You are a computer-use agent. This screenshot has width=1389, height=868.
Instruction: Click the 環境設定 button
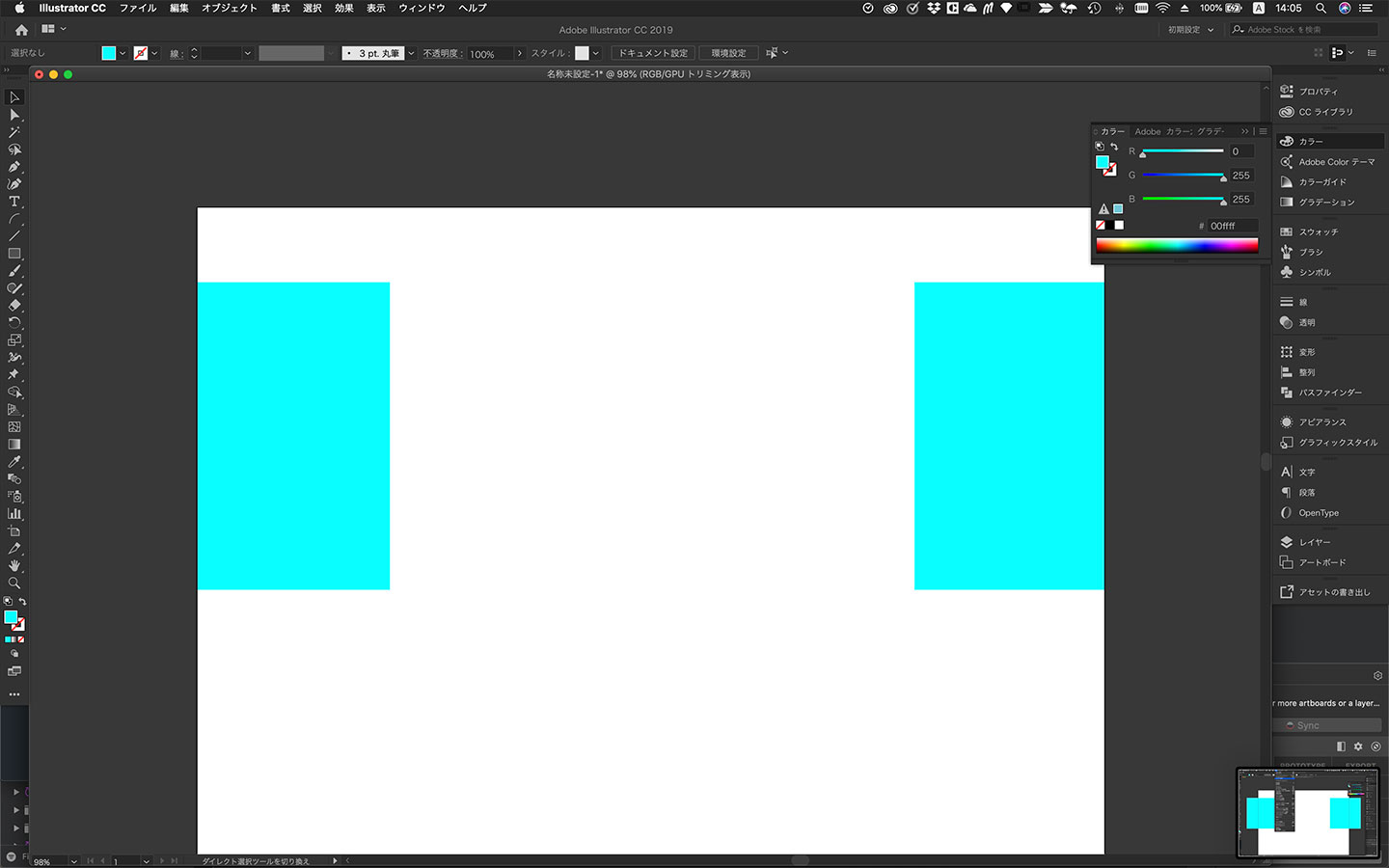click(728, 53)
